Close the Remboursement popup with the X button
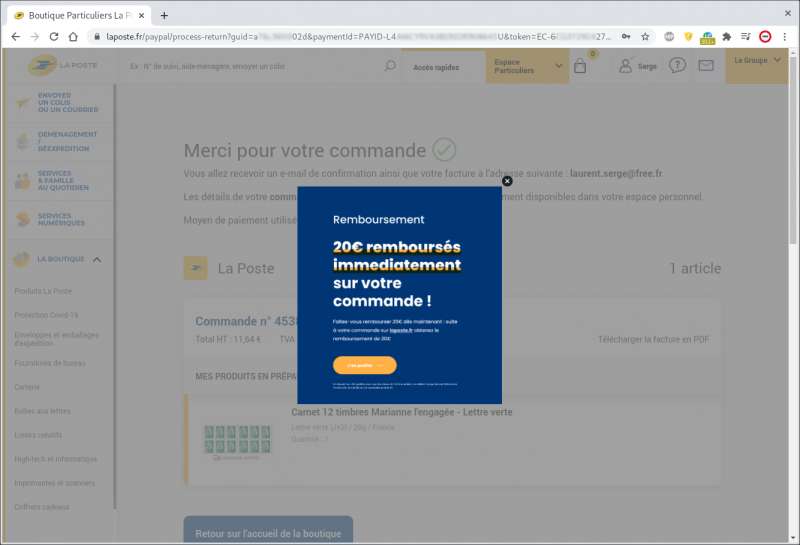 tap(507, 181)
